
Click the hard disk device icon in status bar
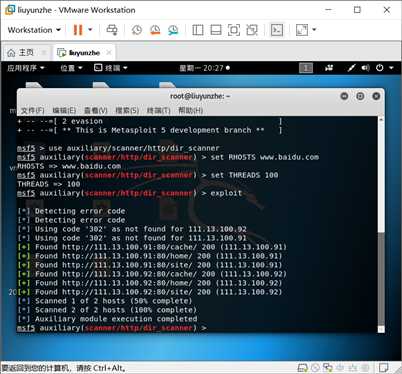(302, 368)
